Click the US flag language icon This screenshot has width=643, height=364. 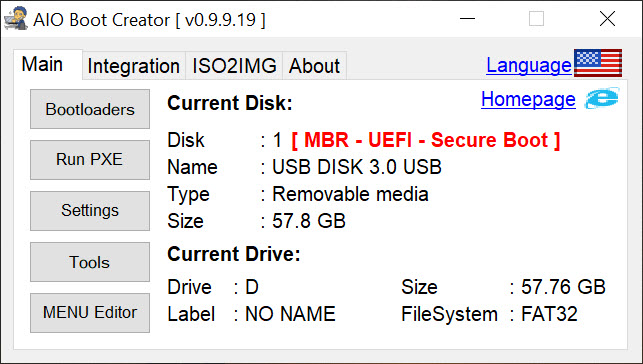pos(598,63)
